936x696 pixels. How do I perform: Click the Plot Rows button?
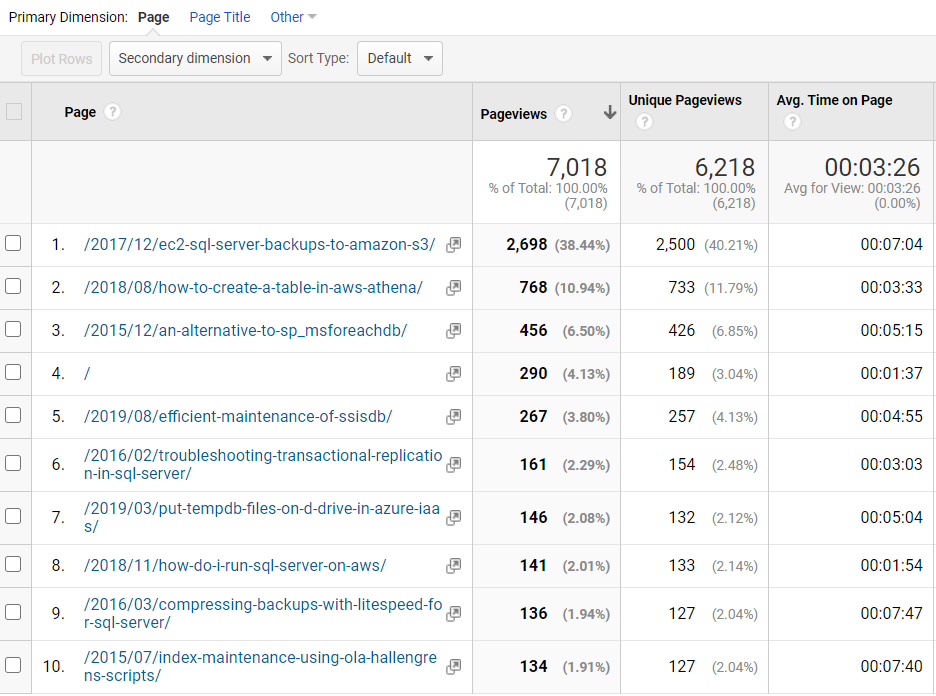(x=61, y=58)
